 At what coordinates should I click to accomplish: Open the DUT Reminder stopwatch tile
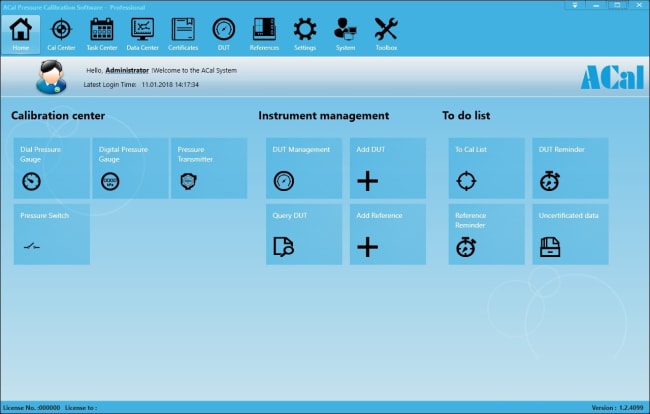pyautogui.click(x=570, y=168)
